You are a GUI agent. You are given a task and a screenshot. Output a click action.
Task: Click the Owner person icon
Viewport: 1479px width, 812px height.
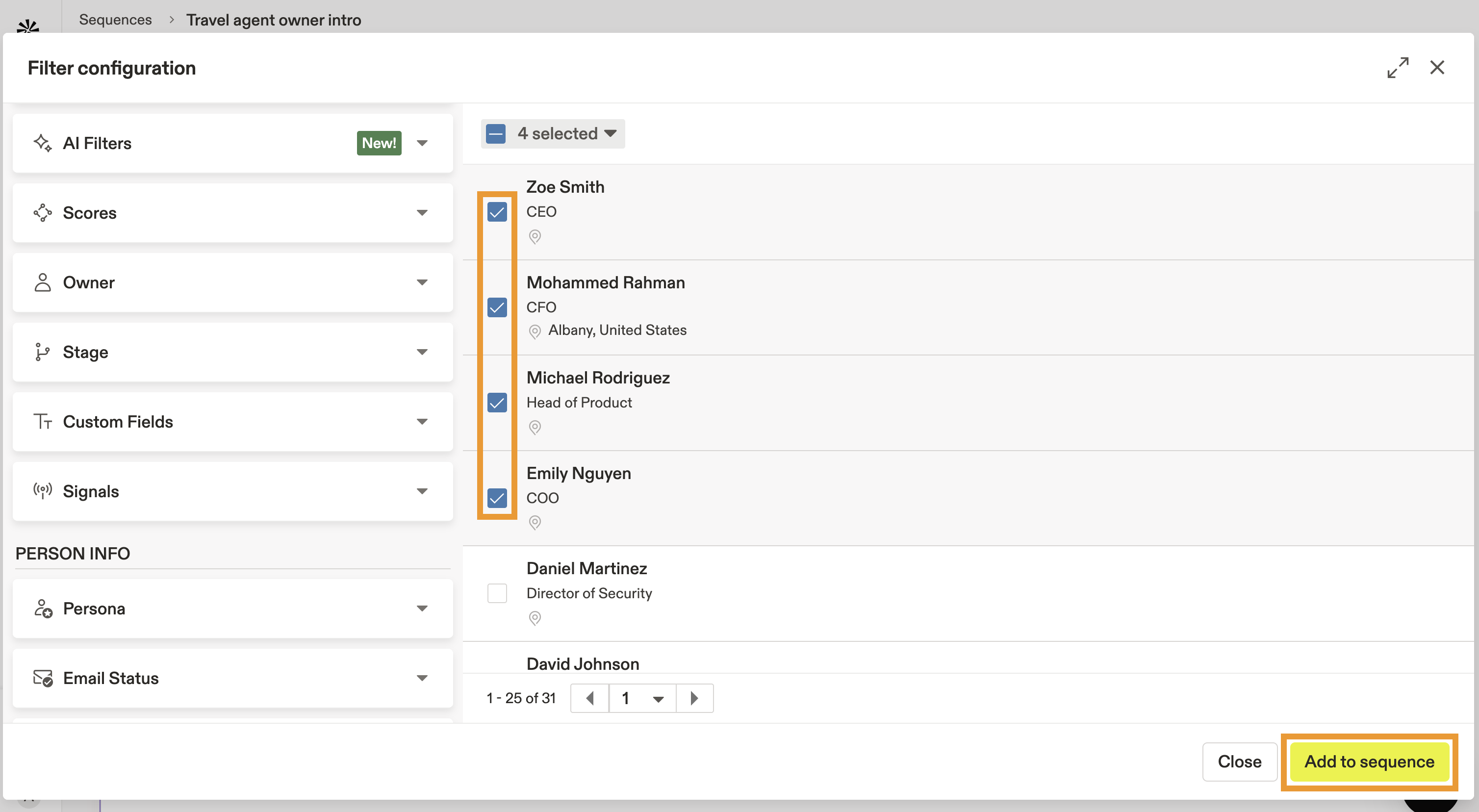(x=43, y=282)
